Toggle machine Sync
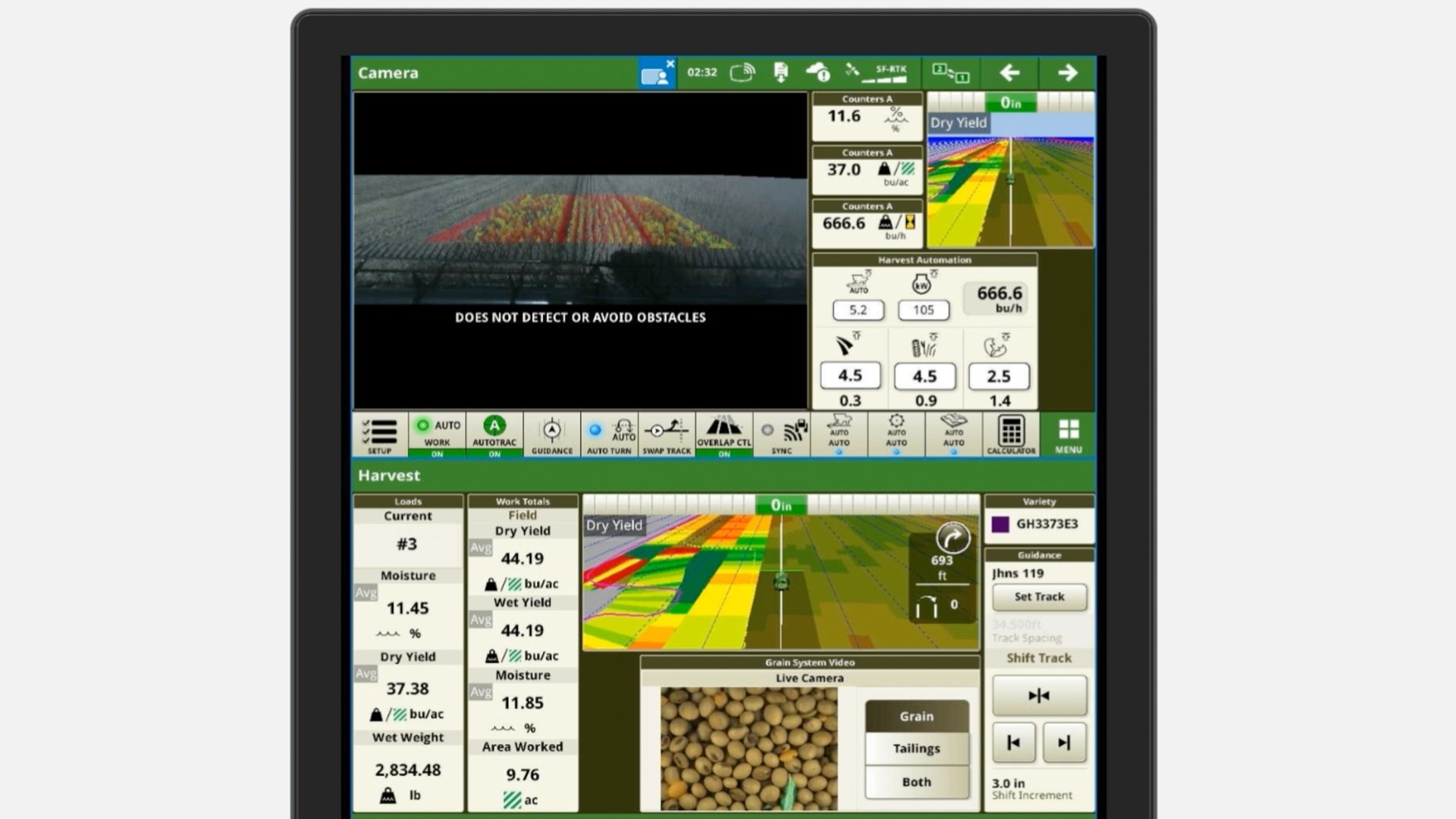Viewport: 1456px width, 819px height. click(782, 435)
